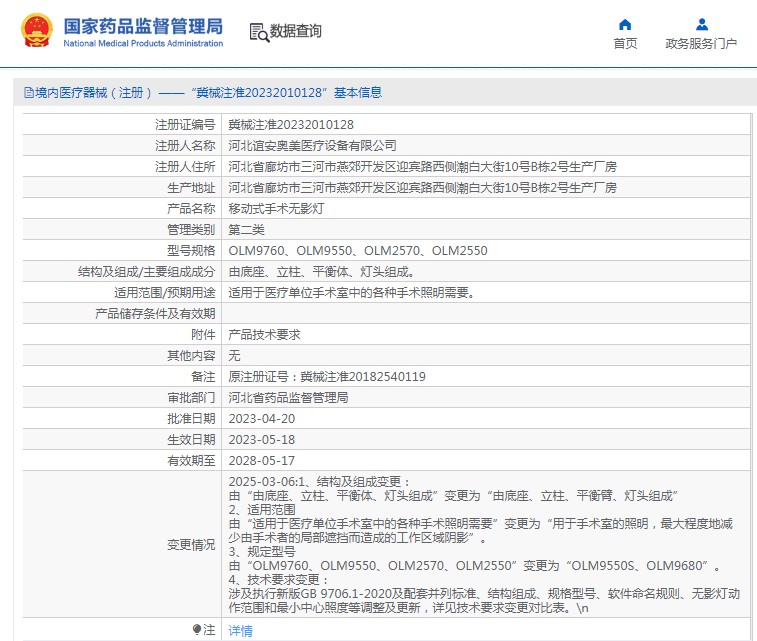Click the 数据查询 label

(295, 31)
